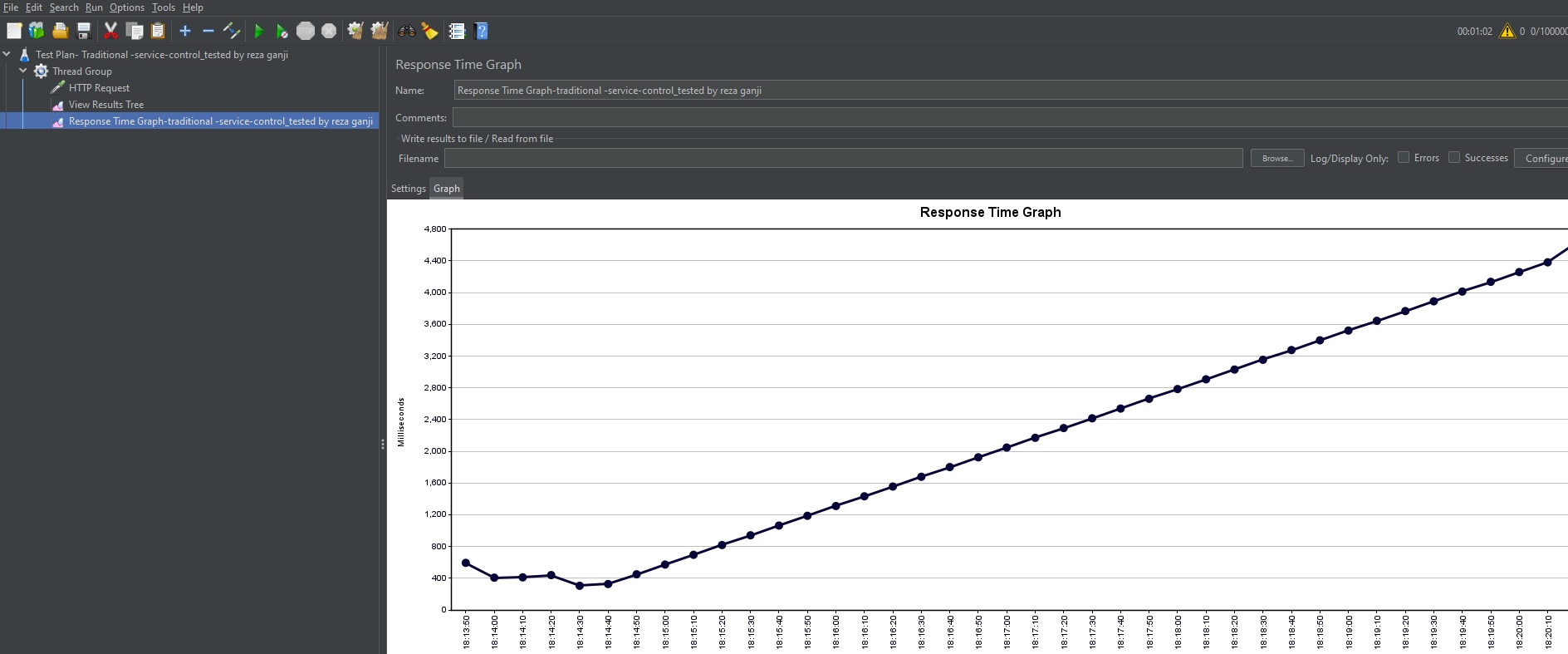Click the Thread Group gear icon
1568x654 pixels.
(41, 71)
